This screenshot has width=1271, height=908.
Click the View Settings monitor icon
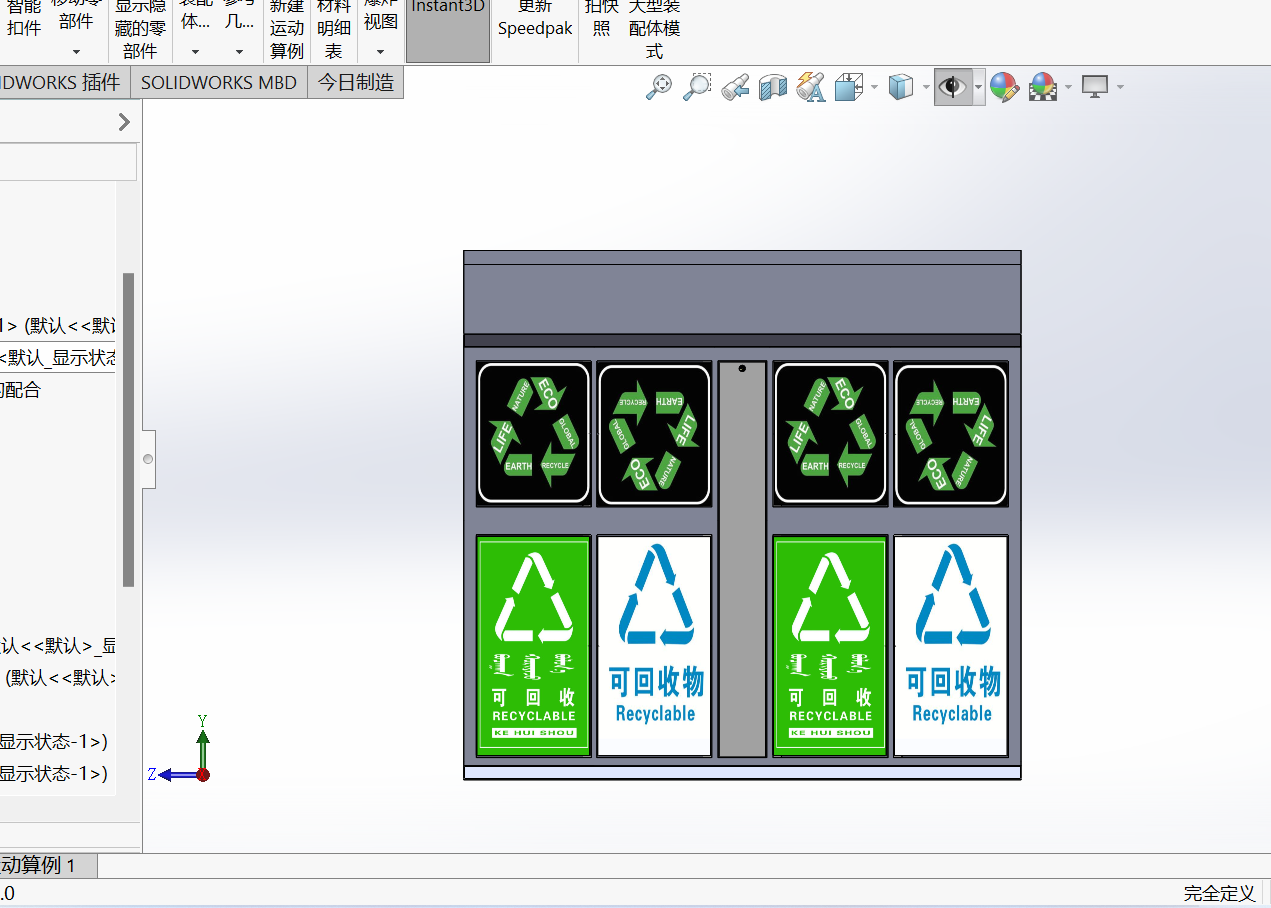[x=1096, y=87]
